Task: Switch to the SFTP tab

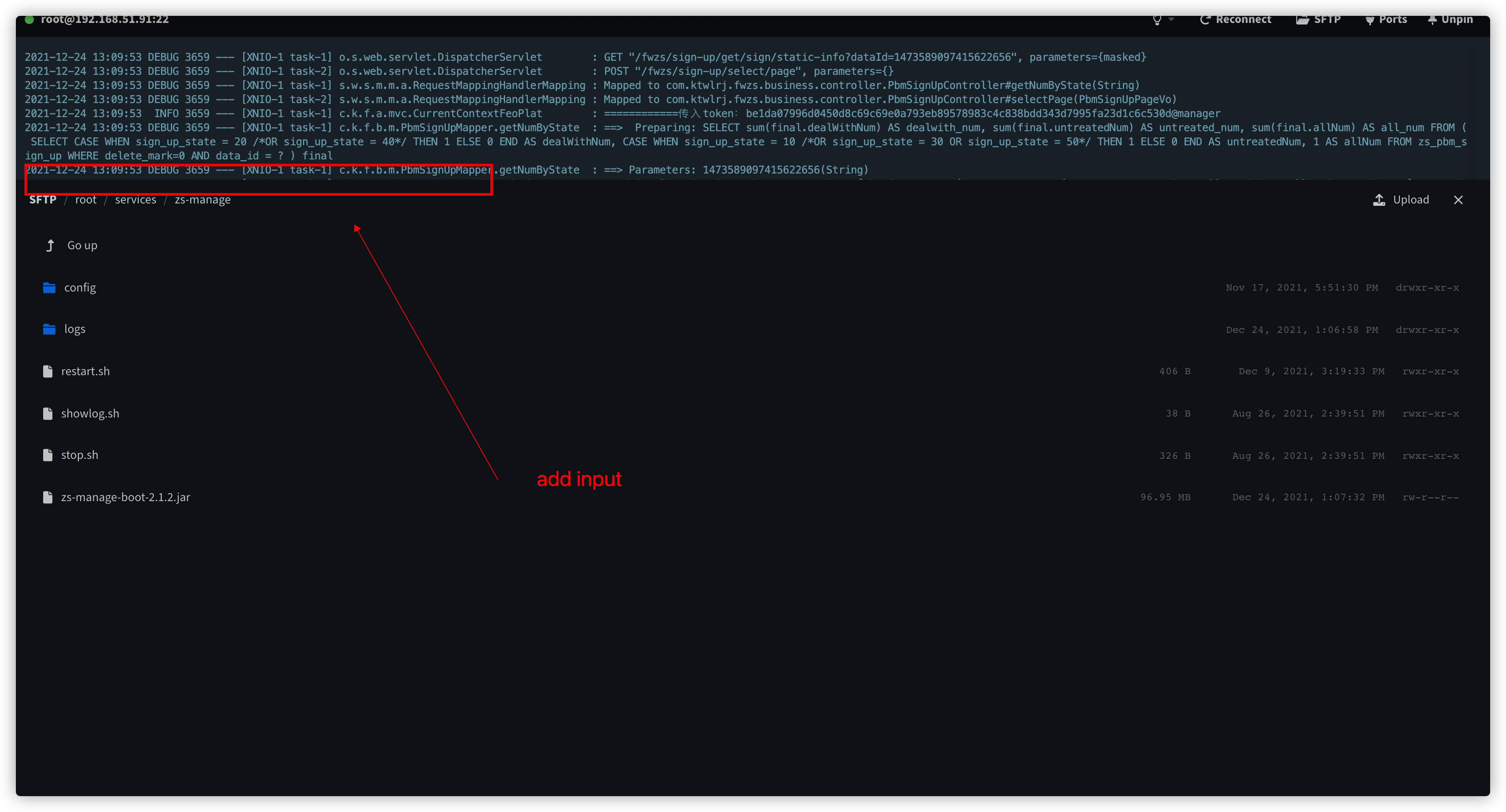Action: coord(1319,19)
